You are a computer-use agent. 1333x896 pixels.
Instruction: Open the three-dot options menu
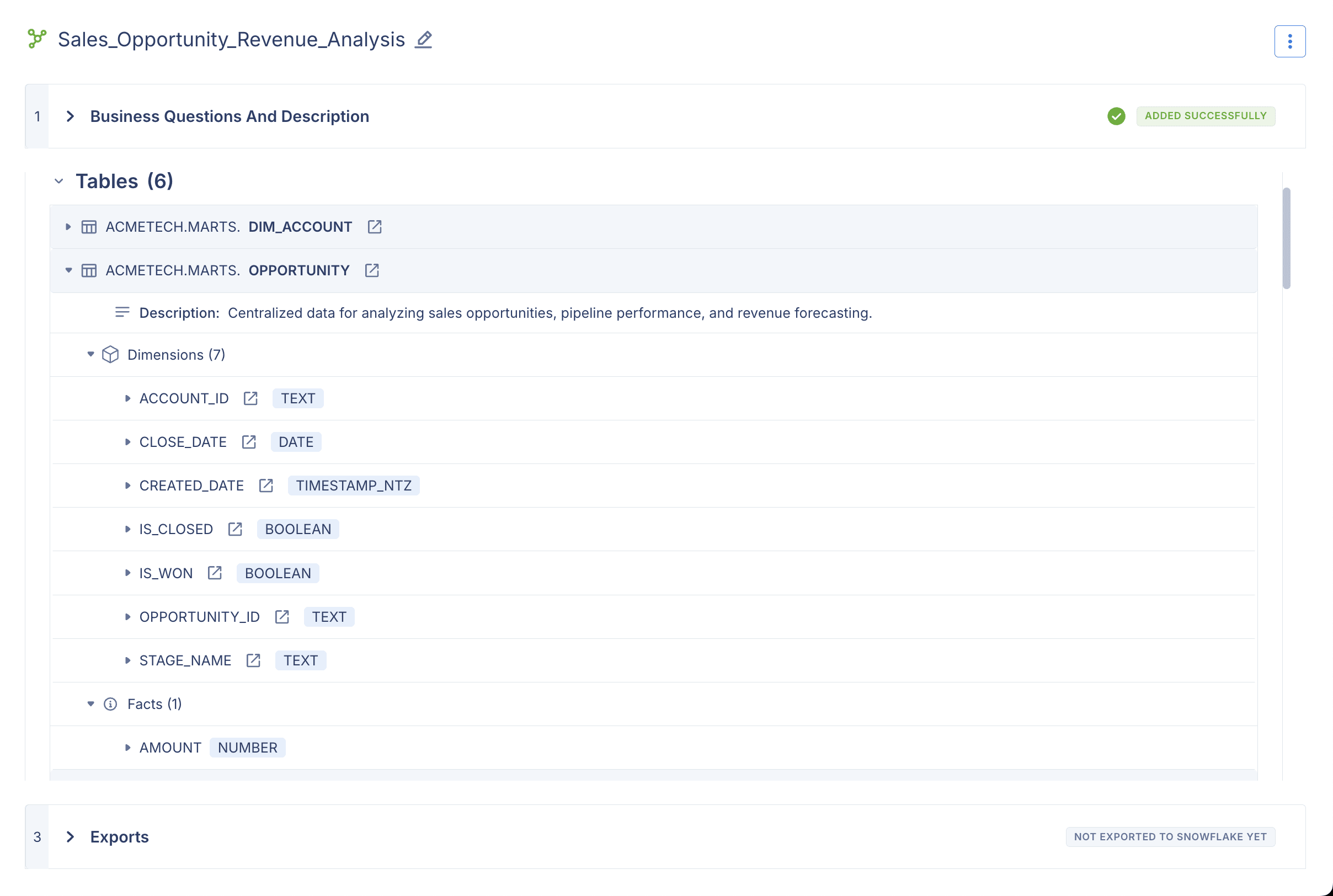tap(1289, 41)
